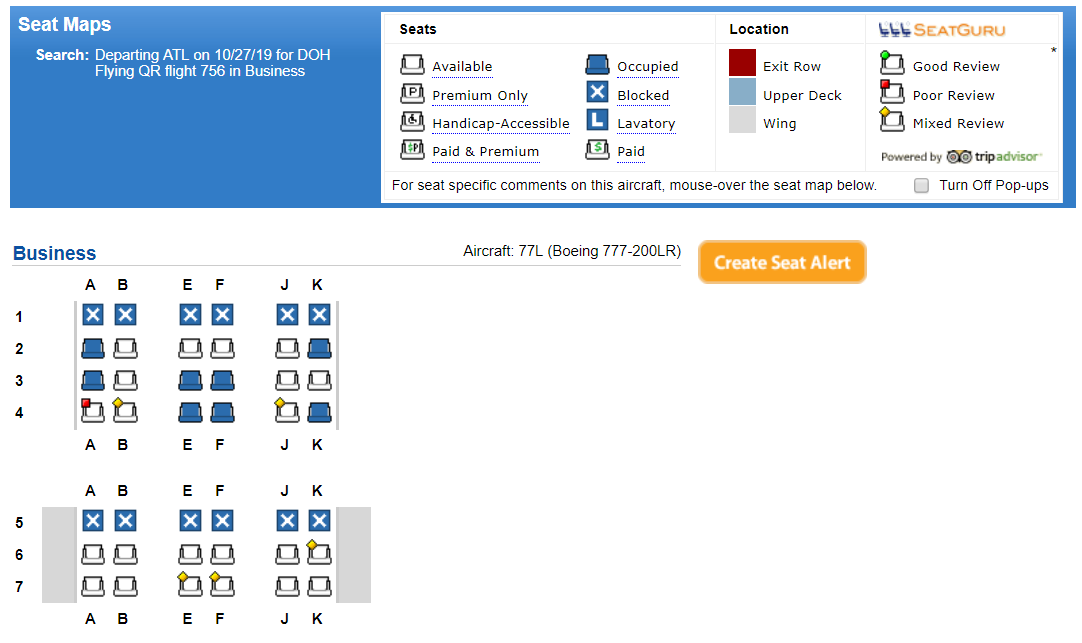Click the Handicap-Accessible legend link
This screenshot has height=643, width=1082.
point(500,124)
